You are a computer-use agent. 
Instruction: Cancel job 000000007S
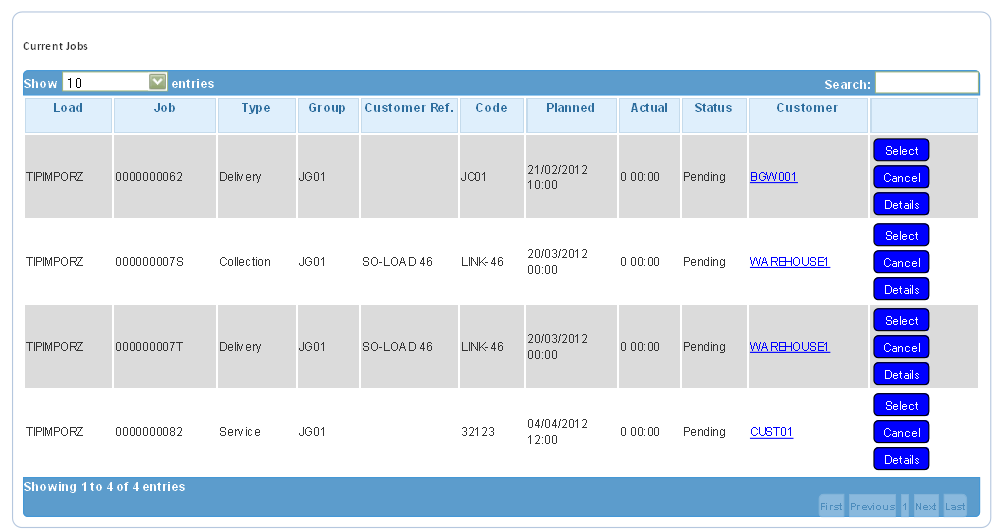tap(901, 262)
